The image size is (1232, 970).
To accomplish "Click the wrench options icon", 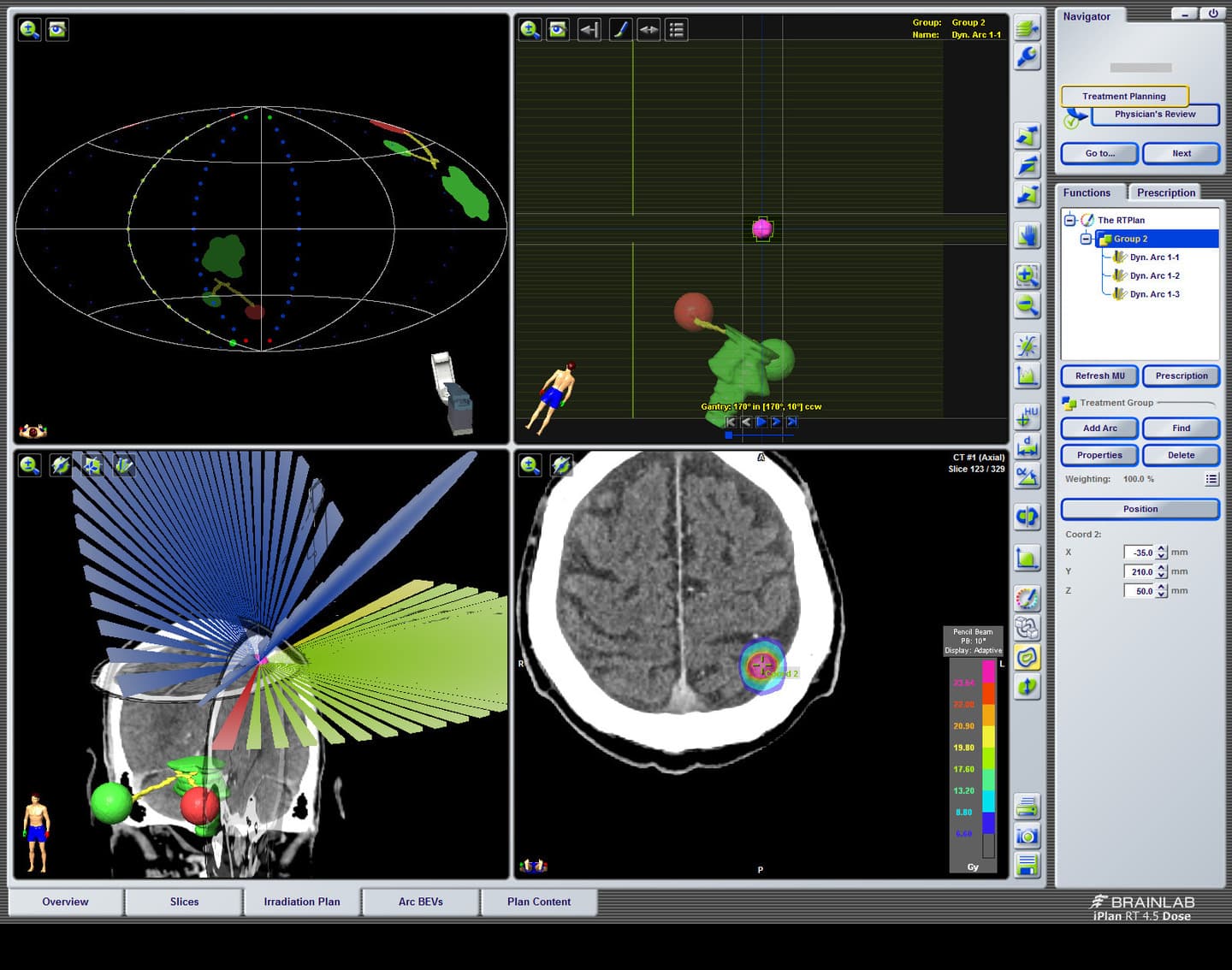I will [1027, 57].
